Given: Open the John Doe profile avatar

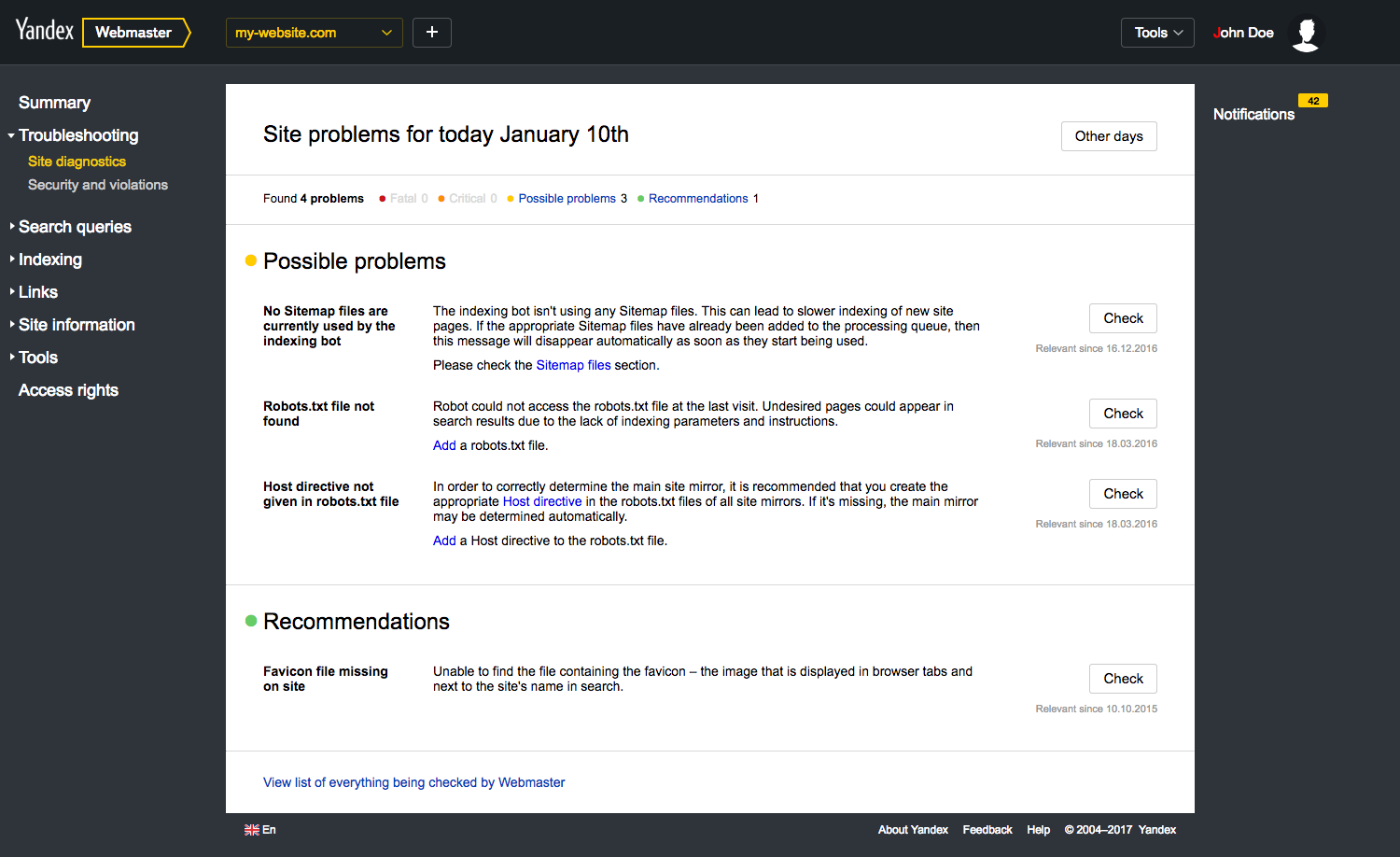Looking at the screenshot, I should [1306, 32].
